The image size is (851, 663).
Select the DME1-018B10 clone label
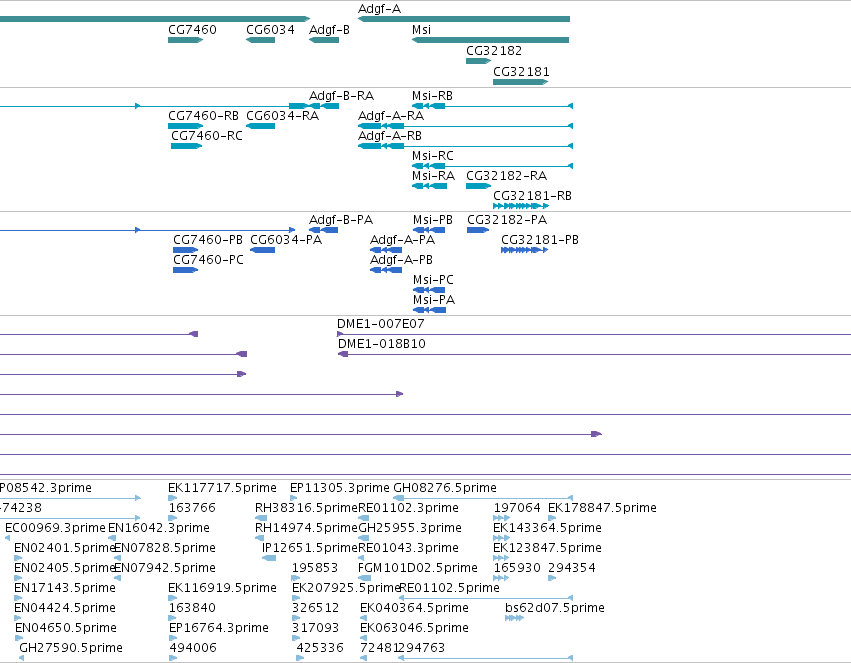(382, 344)
